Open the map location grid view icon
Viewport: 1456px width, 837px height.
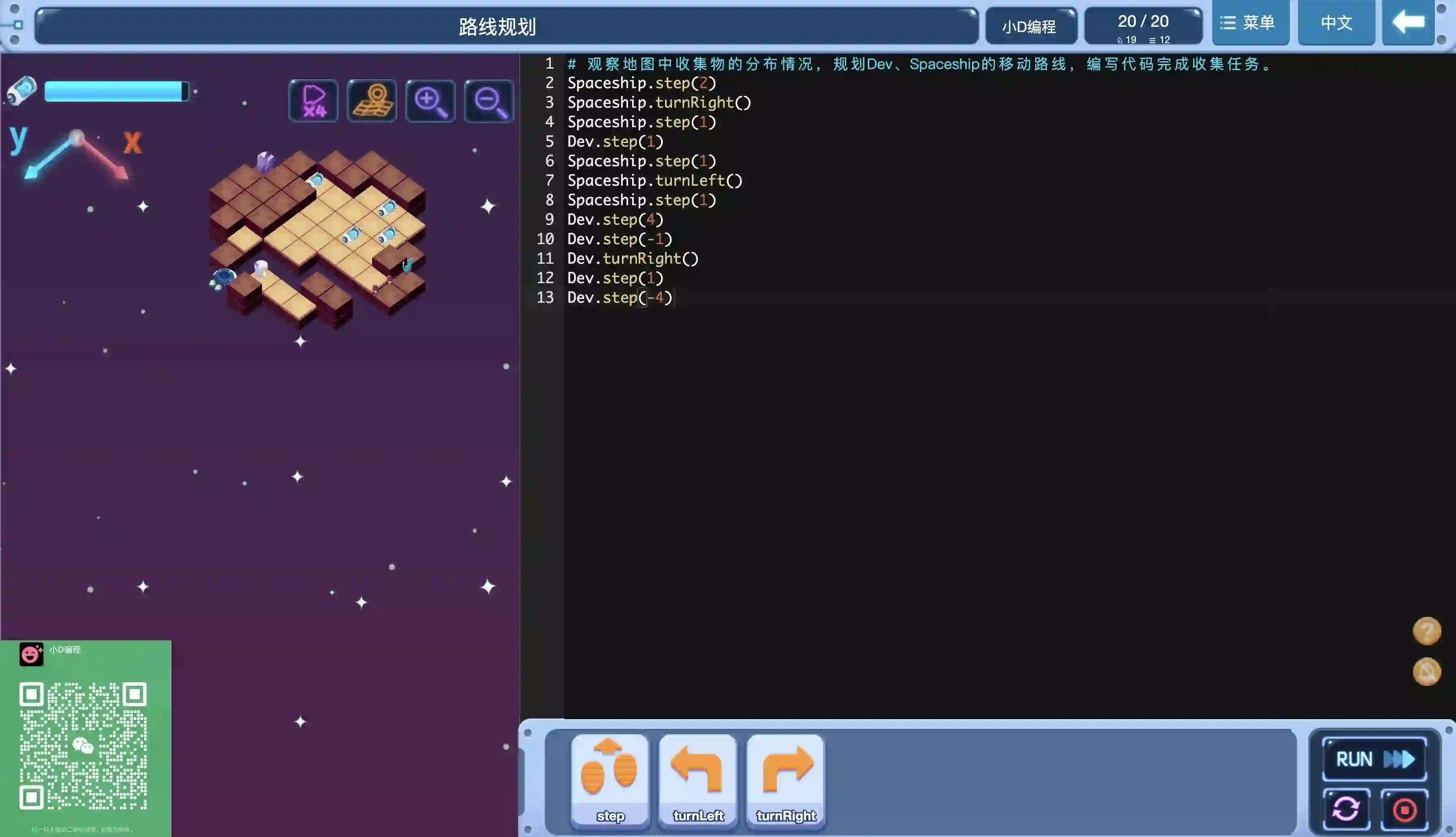tap(372, 101)
